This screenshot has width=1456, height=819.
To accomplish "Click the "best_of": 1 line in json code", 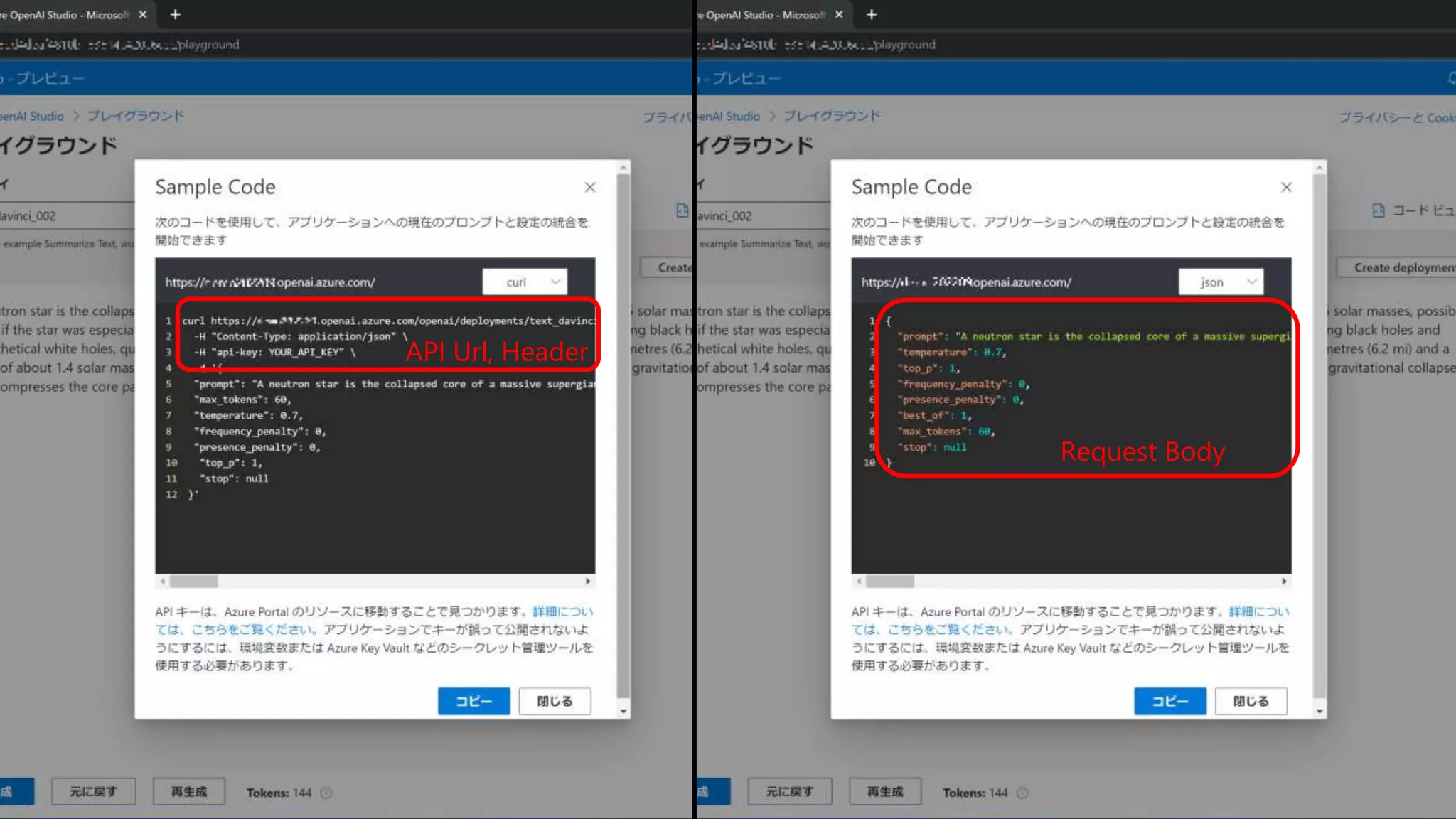I will pos(934,415).
